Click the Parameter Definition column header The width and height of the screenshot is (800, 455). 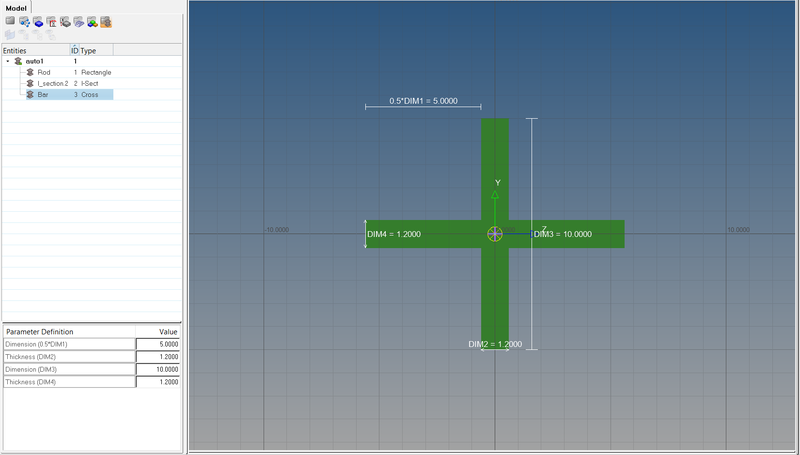[69, 332]
